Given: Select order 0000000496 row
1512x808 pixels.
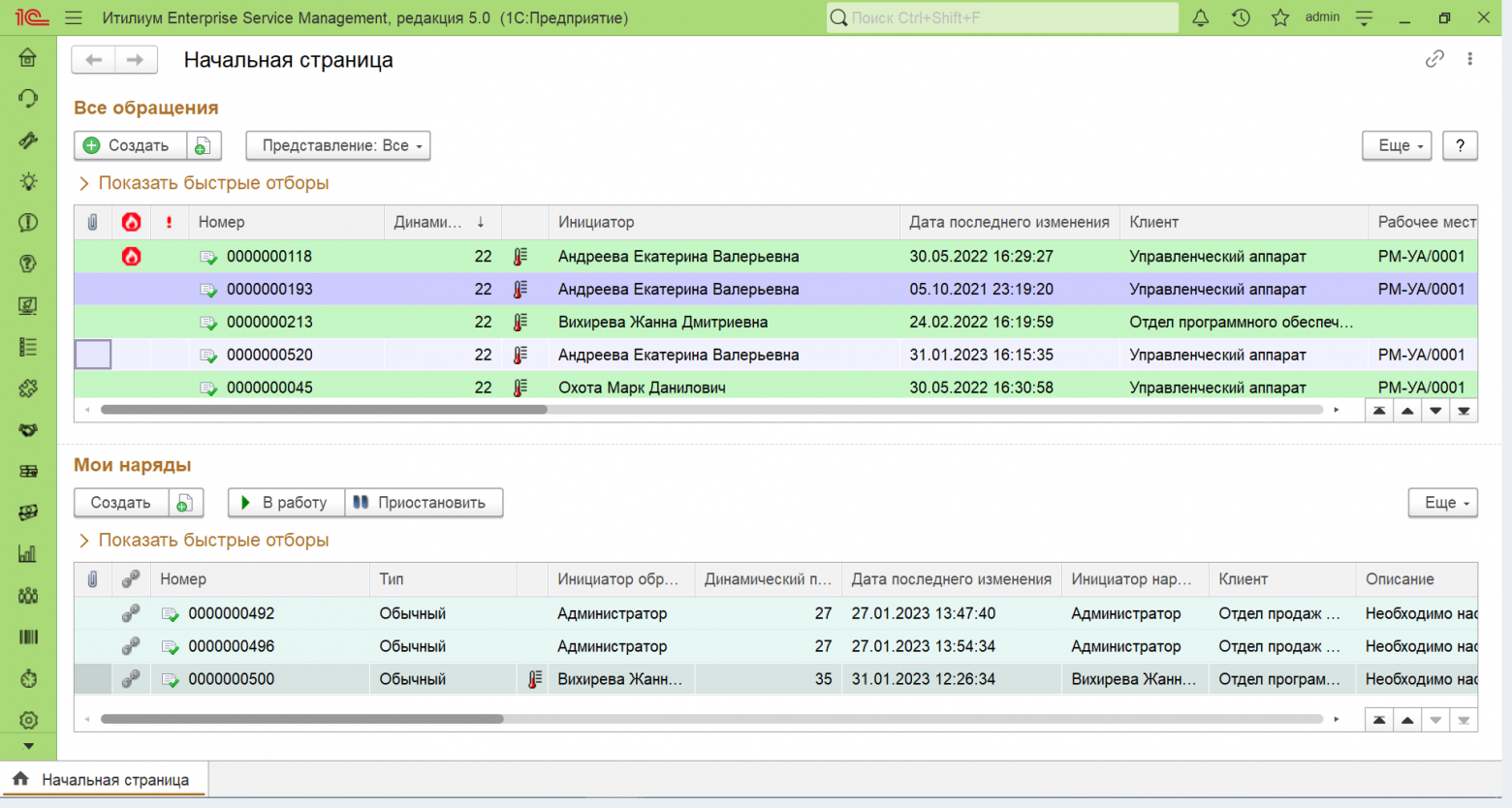Looking at the screenshot, I should tap(775, 646).
